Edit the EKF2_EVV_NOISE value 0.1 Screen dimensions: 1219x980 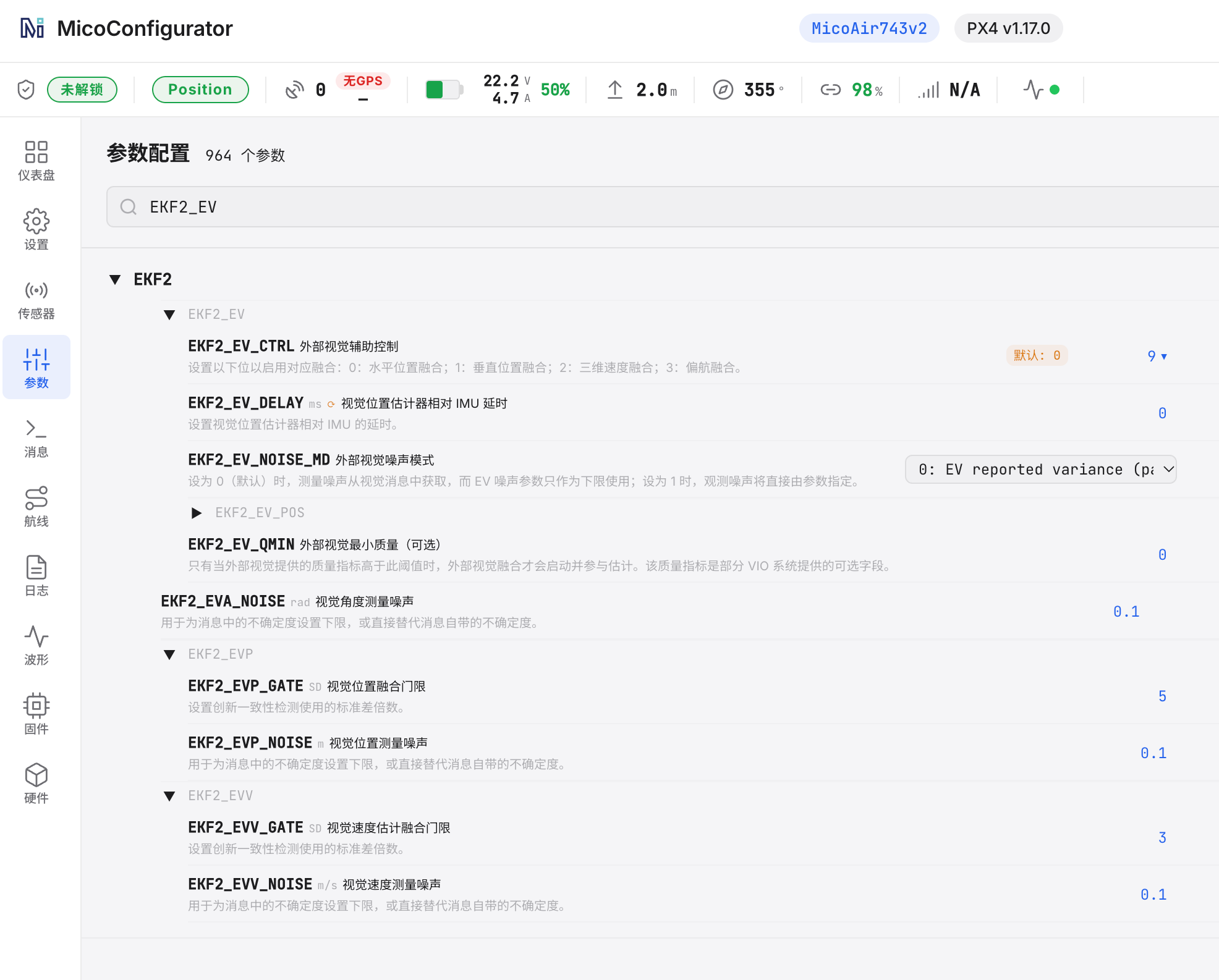1153,894
